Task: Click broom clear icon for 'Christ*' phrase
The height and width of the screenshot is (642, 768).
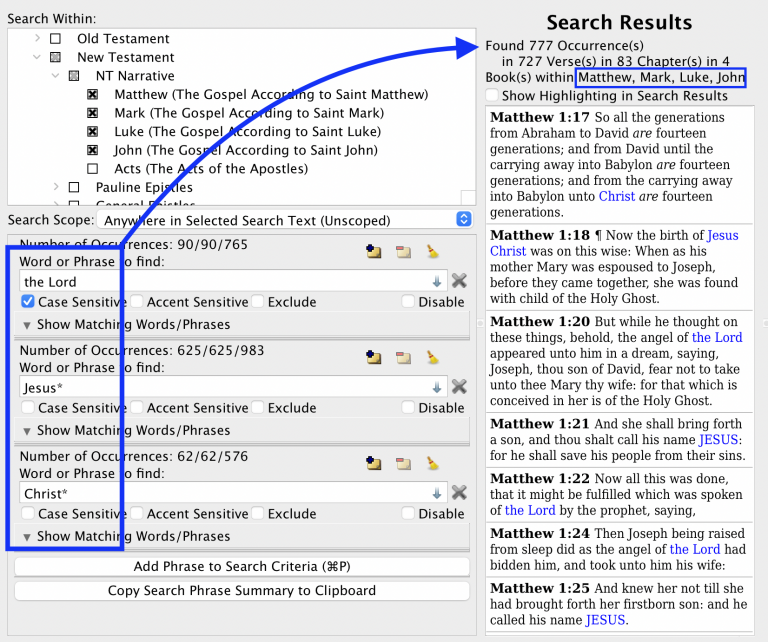Action: (432, 463)
